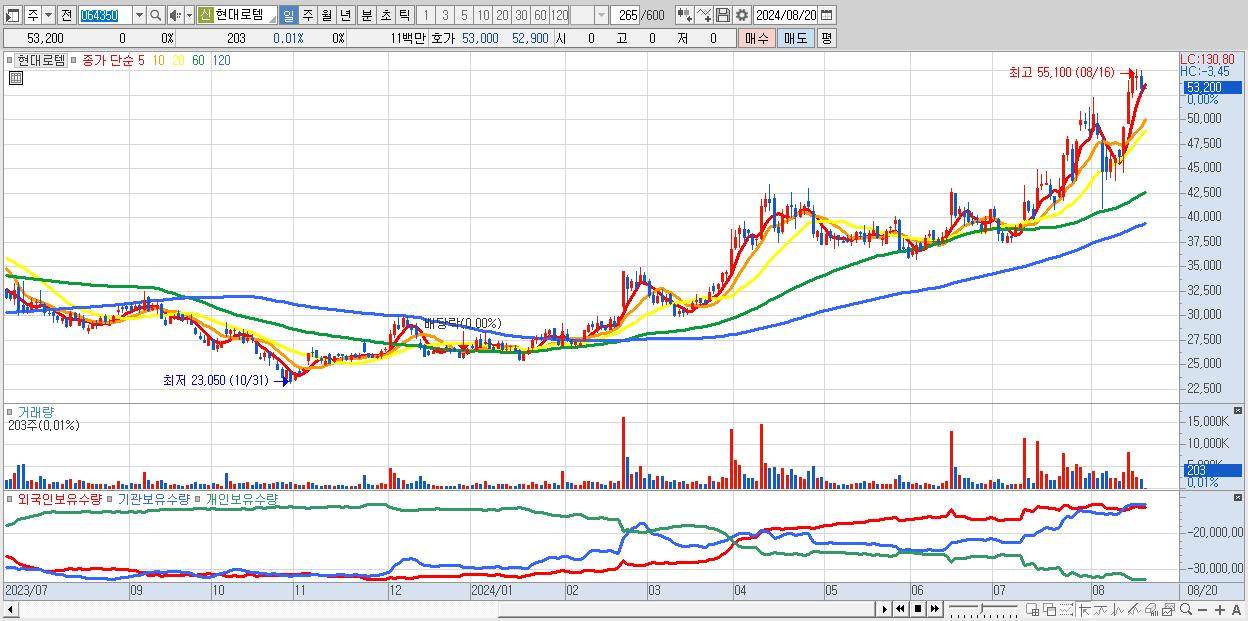This screenshot has height=621, width=1248.
Task: Select the 일 daily period toggle
Action: point(288,15)
